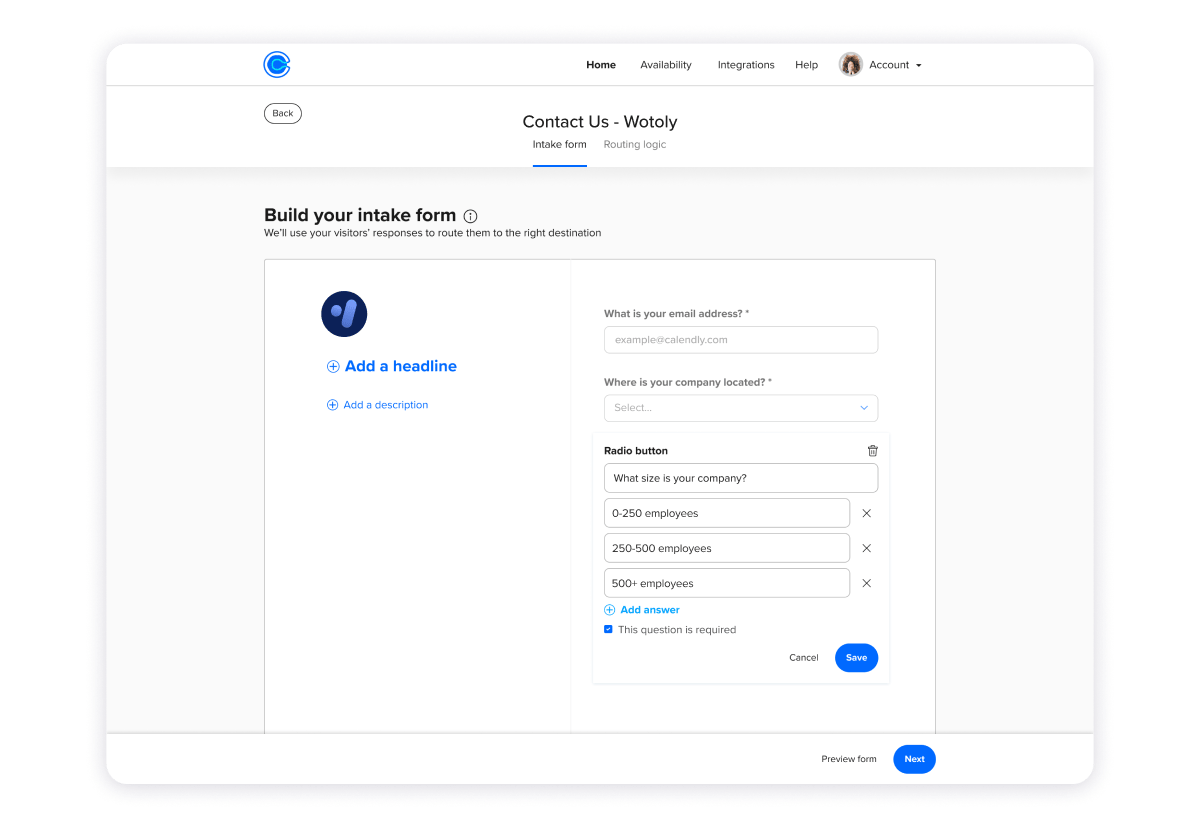
Task: Click Add a headline link
Action: (401, 367)
